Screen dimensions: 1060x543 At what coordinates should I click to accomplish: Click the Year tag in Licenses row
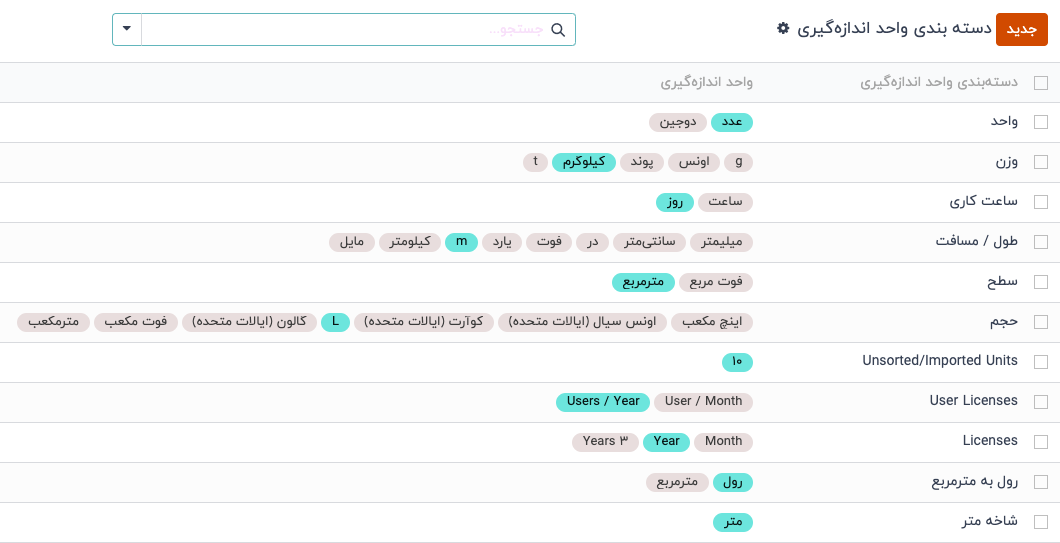click(x=666, y=441)
